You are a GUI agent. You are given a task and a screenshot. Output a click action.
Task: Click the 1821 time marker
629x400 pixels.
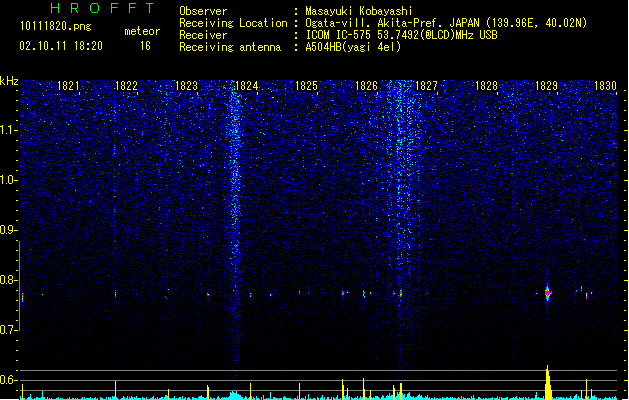[x=68, y=86]
